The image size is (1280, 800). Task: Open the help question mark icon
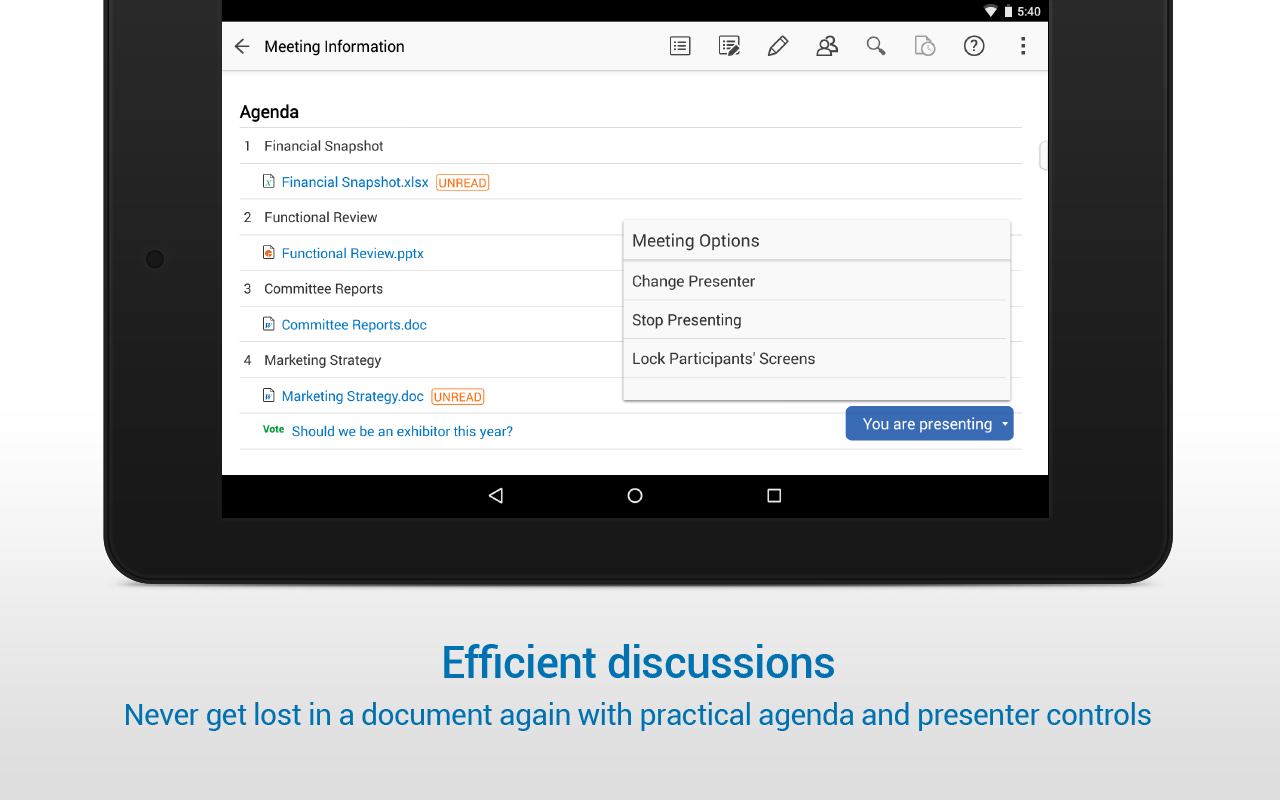point(974,46)
